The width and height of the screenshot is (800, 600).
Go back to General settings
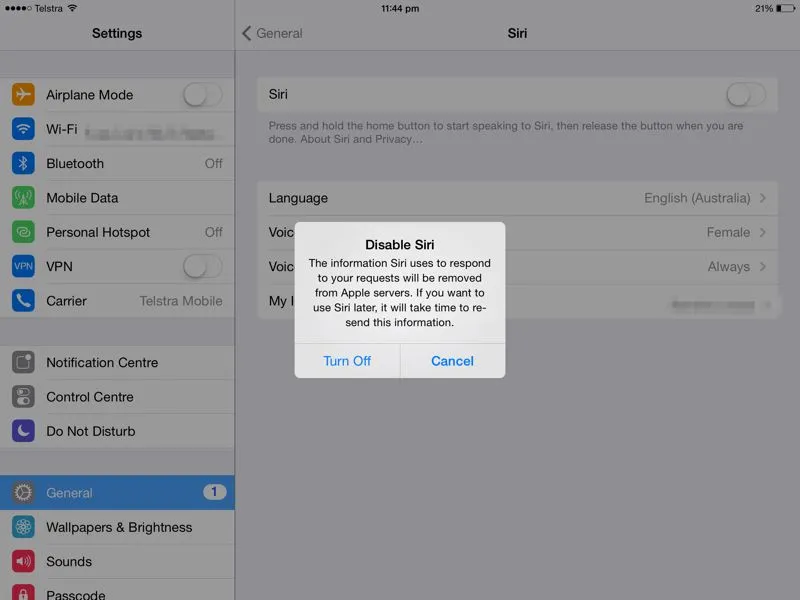point(272,33)
